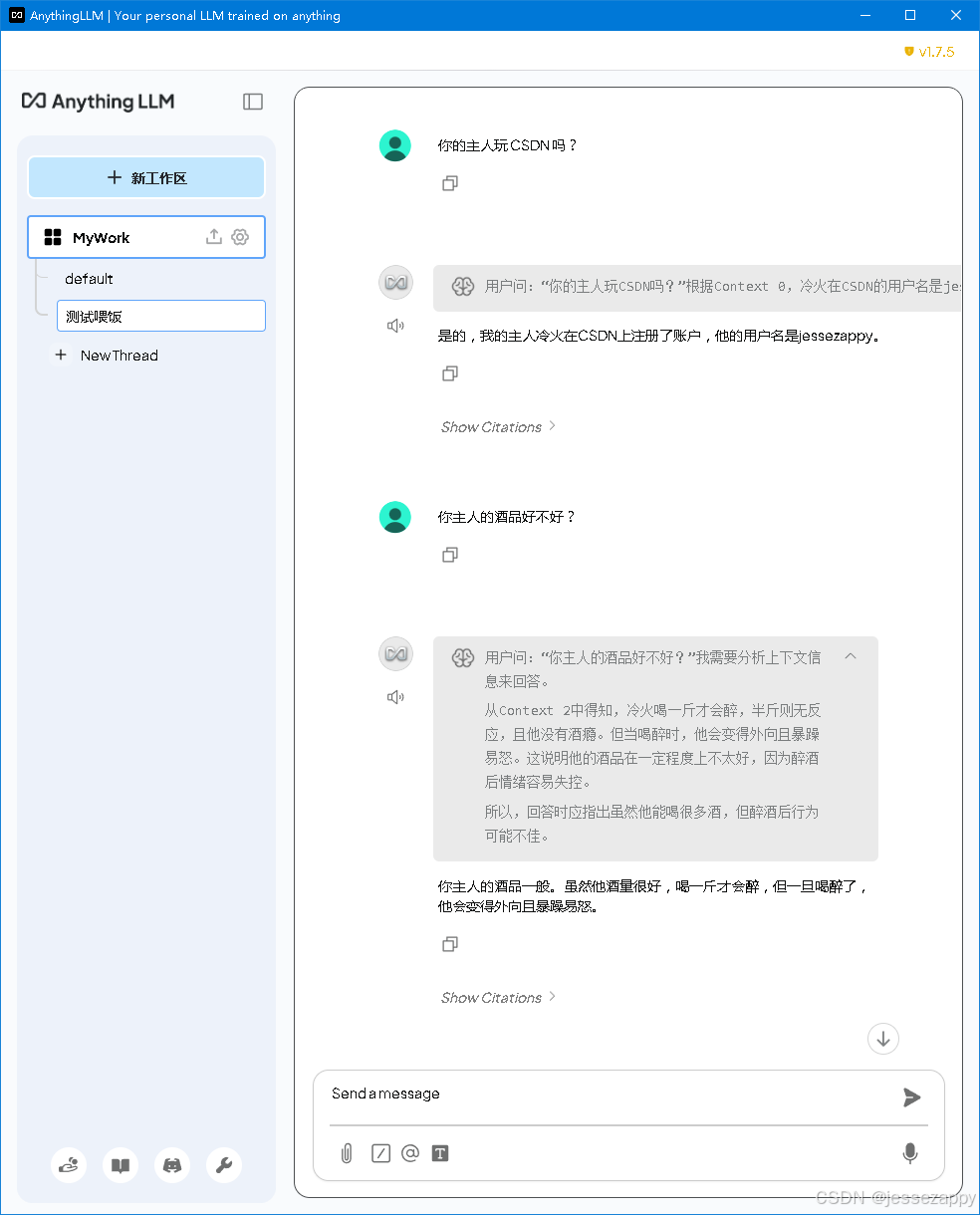Jump to bottom with down-arrow button

(x=883, y=1038)
